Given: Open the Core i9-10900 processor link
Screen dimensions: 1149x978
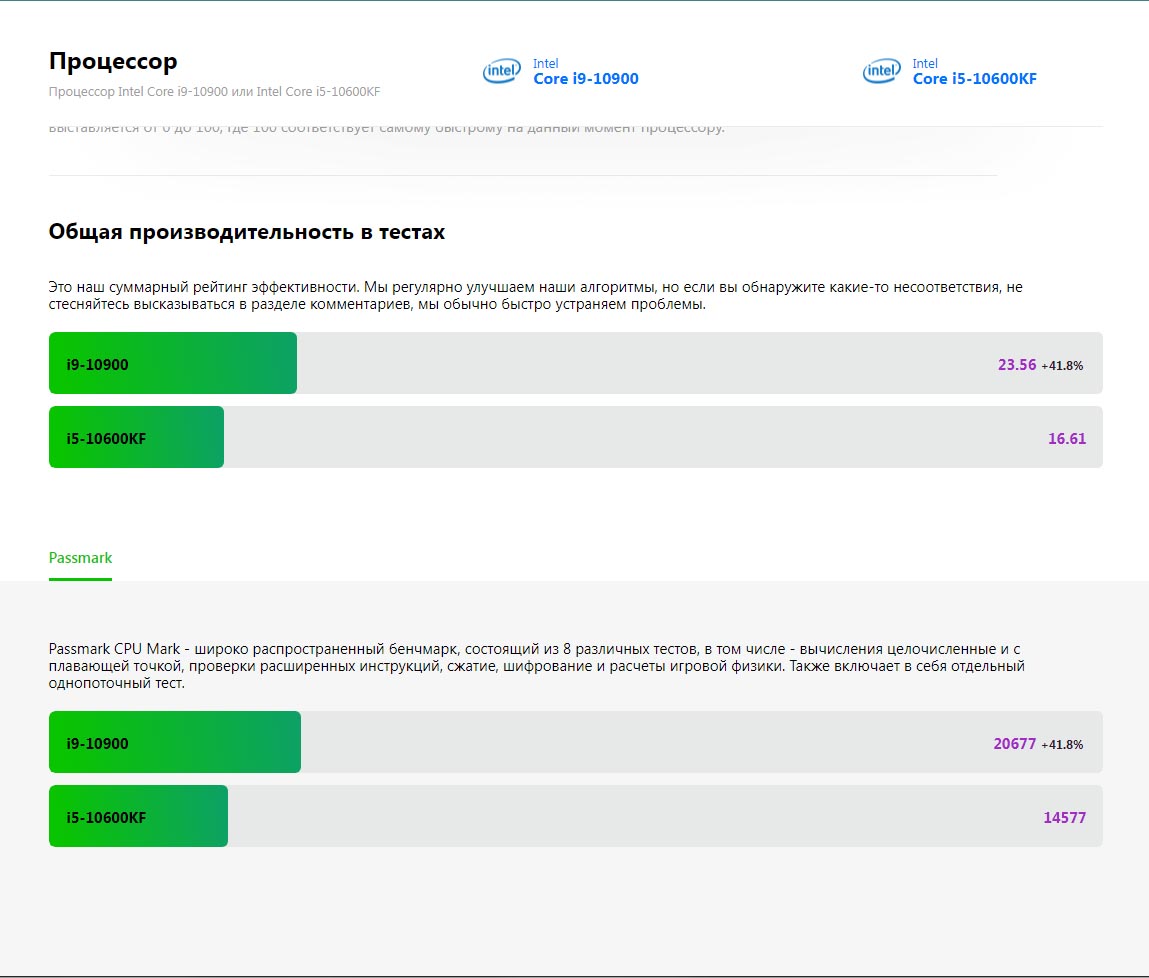Looking at the screenshot, I should [585, 79].
